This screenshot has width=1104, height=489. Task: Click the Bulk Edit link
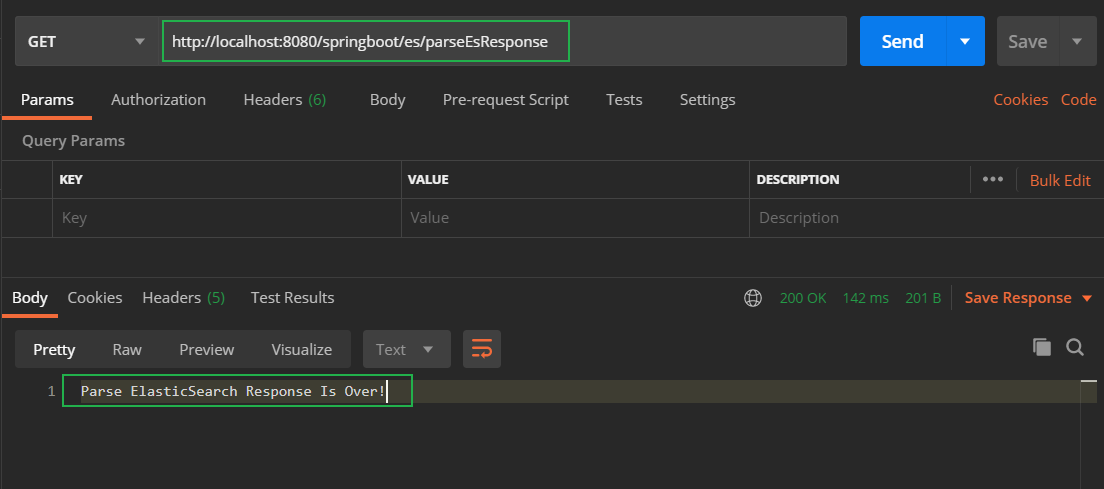click(x=1060, y=180)
